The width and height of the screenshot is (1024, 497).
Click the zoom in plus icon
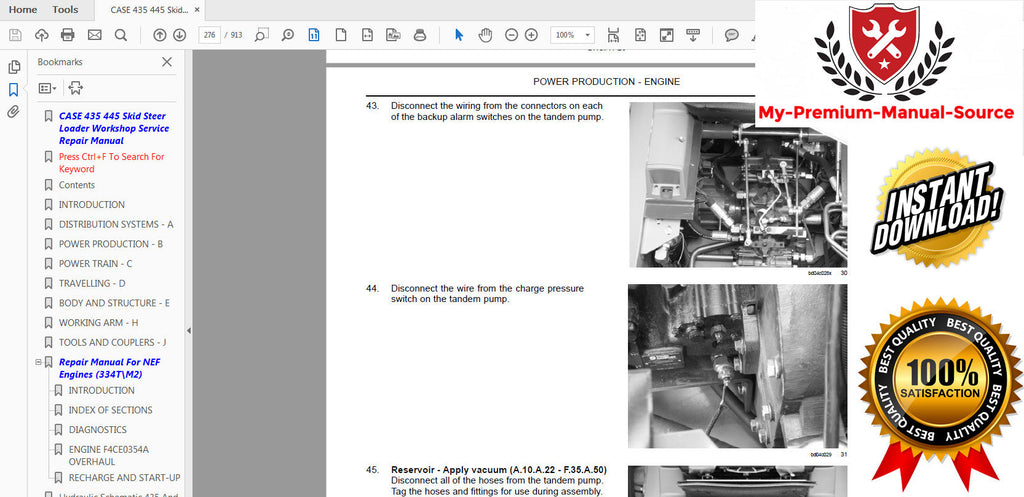click(532, 35)
